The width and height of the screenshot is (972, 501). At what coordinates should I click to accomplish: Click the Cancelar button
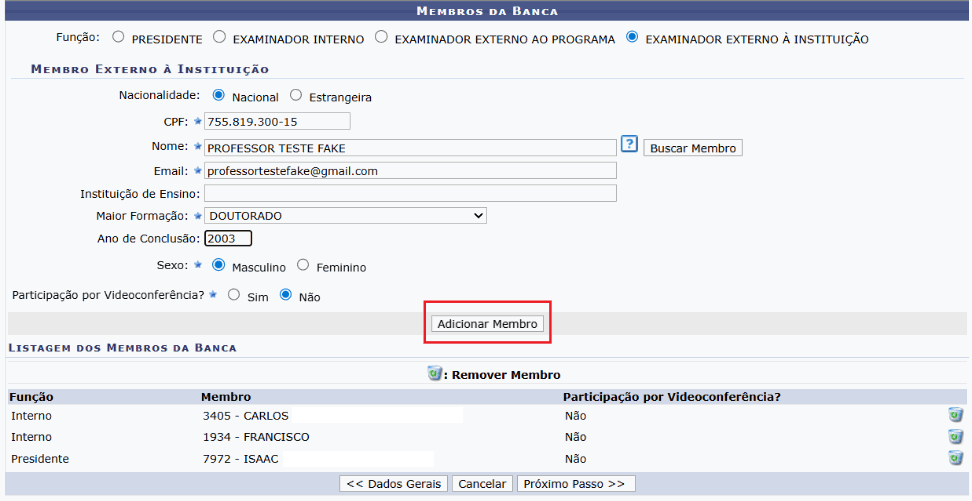[482, 484]
